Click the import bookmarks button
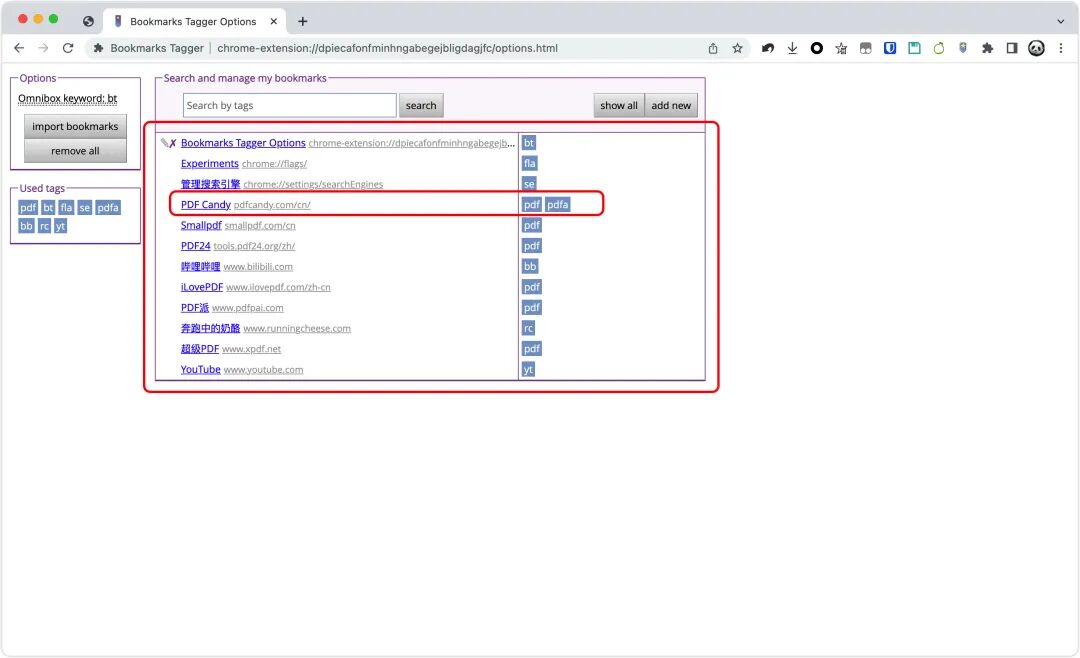 click(75, 127)
